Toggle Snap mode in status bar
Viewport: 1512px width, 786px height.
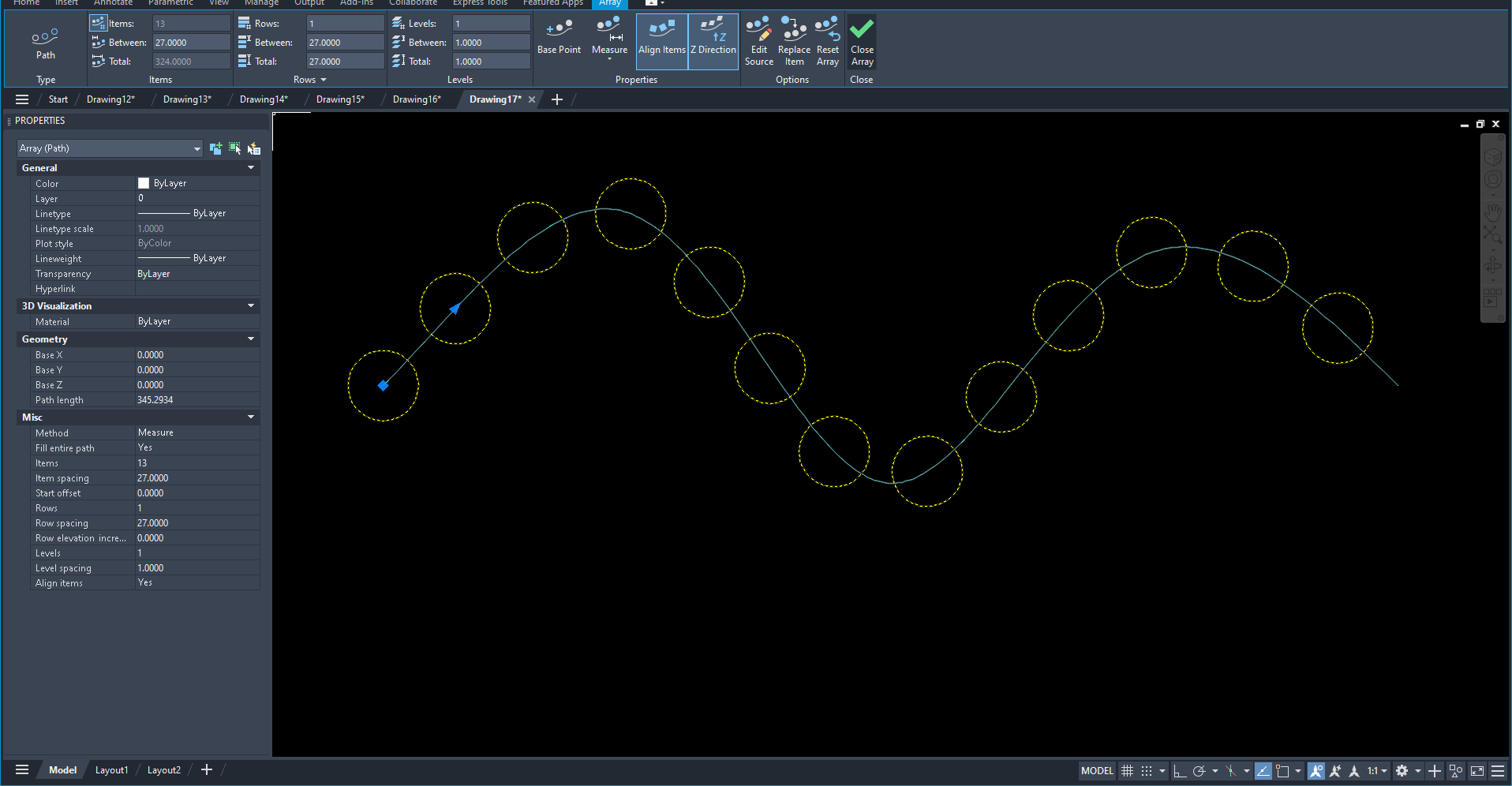pyautogui.click(x=1147, y=771)
